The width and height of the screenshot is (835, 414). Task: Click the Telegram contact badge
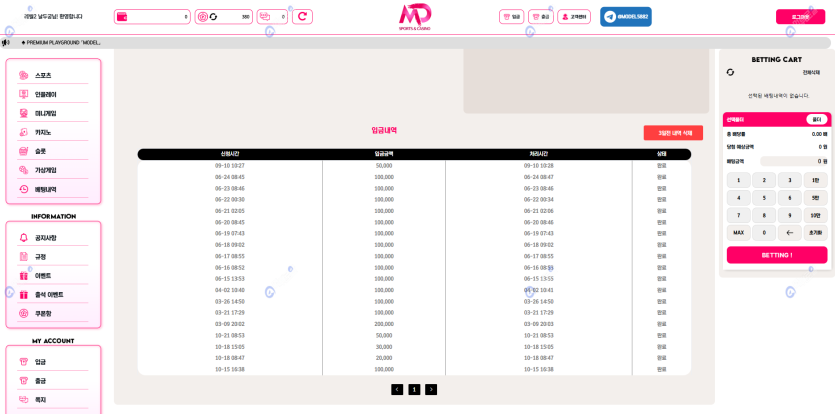coord(625,17)
